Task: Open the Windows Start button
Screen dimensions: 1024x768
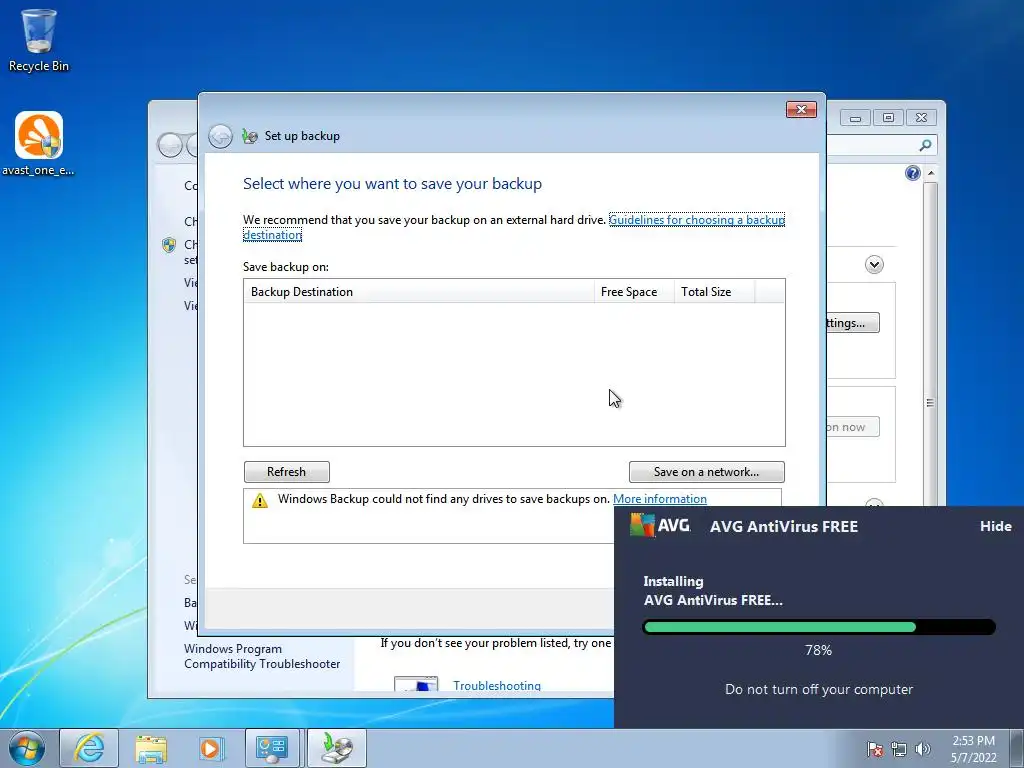Action: 26,748
